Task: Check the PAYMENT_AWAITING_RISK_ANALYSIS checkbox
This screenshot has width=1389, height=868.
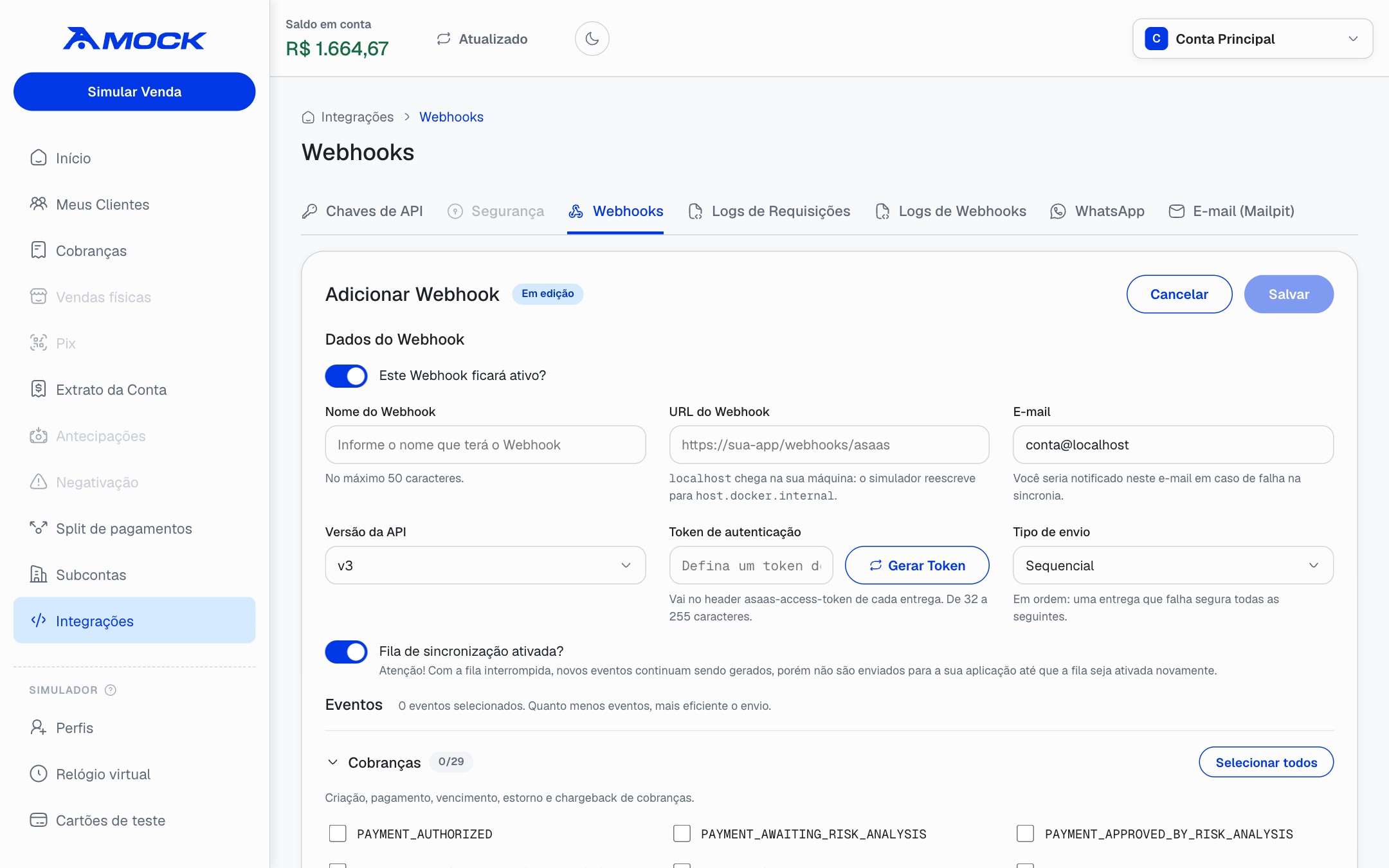Action: (682, 834)
